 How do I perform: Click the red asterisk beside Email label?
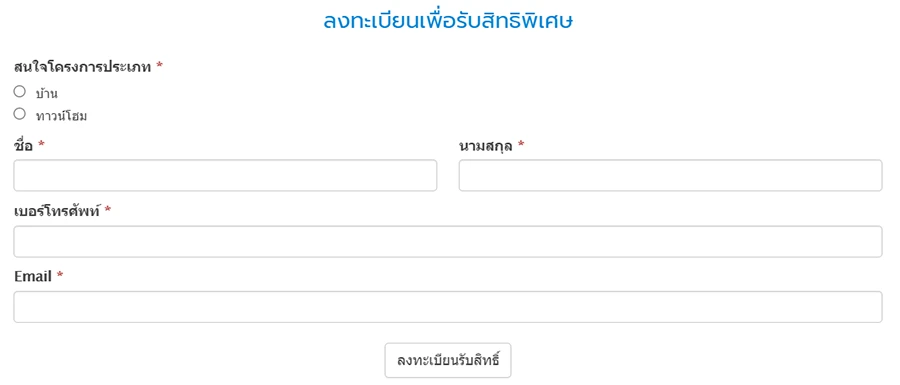[60, 276]
